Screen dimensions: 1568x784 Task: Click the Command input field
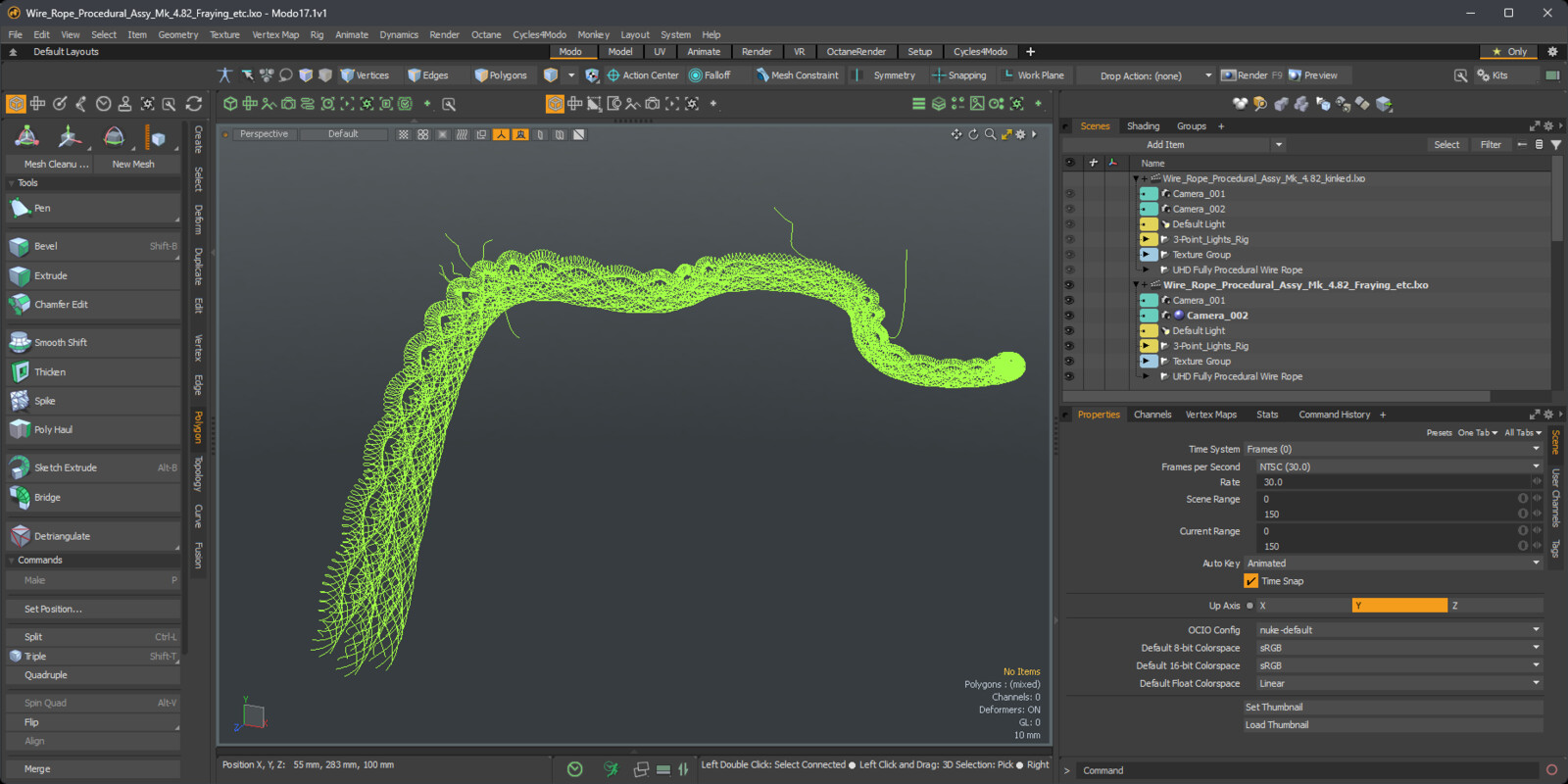tap(1307, 770)
